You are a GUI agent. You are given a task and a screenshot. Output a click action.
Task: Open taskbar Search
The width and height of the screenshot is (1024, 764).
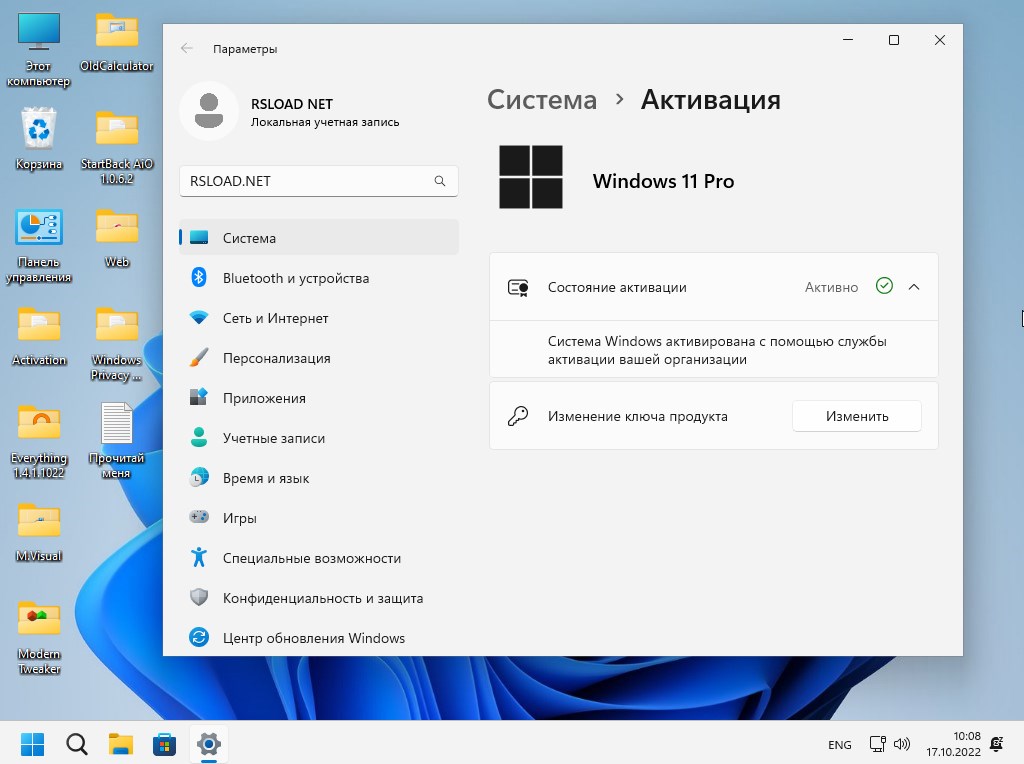(76, 744)
